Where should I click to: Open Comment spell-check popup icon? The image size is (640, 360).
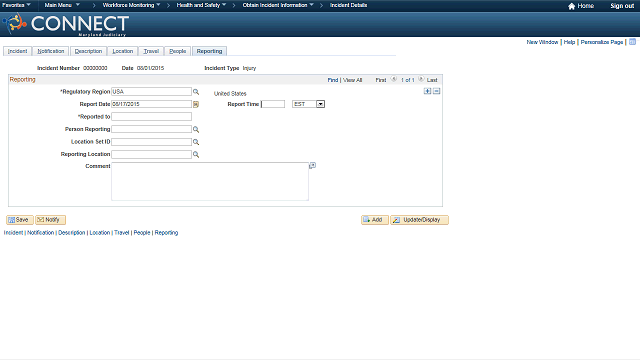coord(312,165)
